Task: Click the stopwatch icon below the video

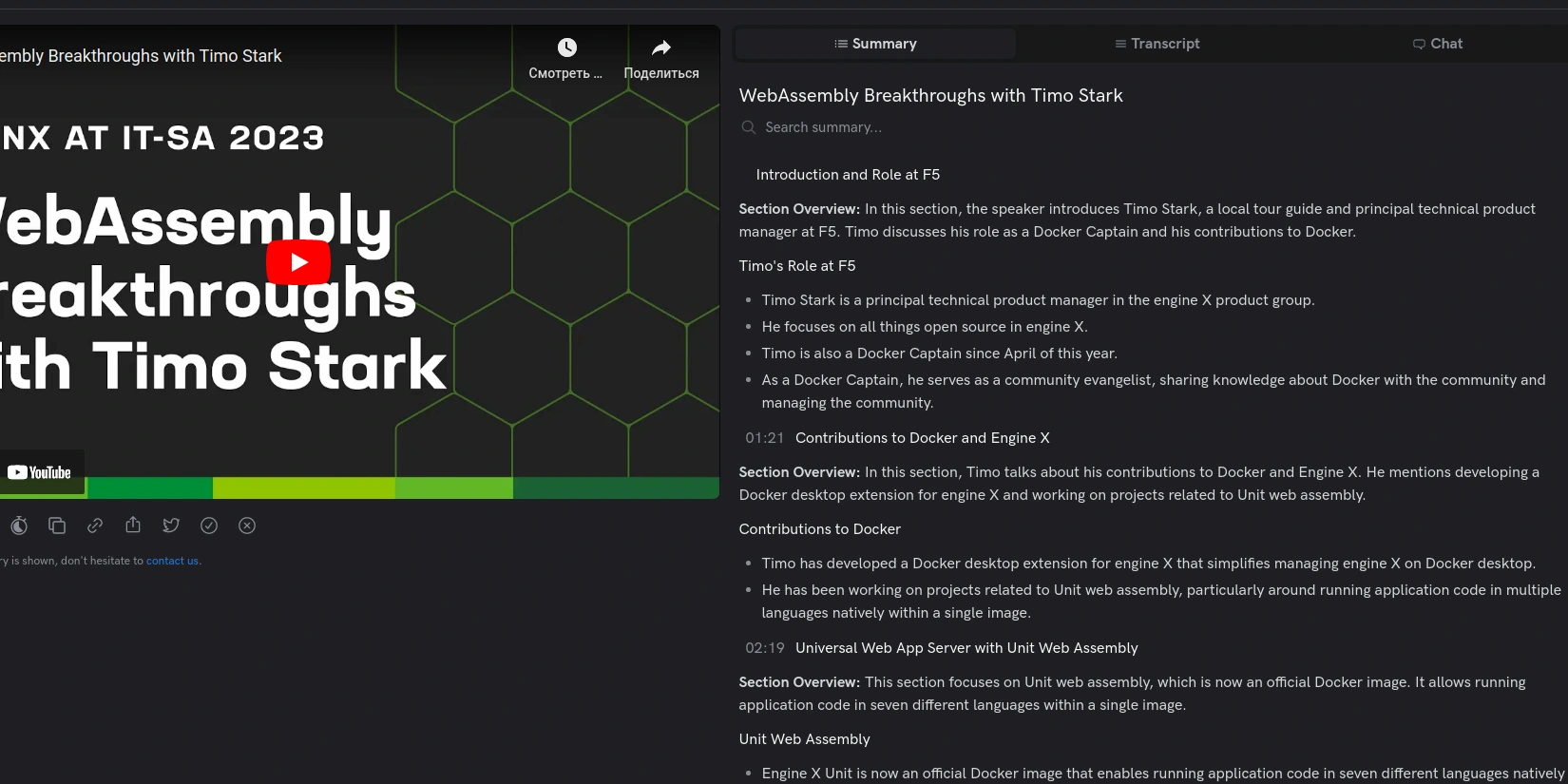Action: tap(19, 526)
